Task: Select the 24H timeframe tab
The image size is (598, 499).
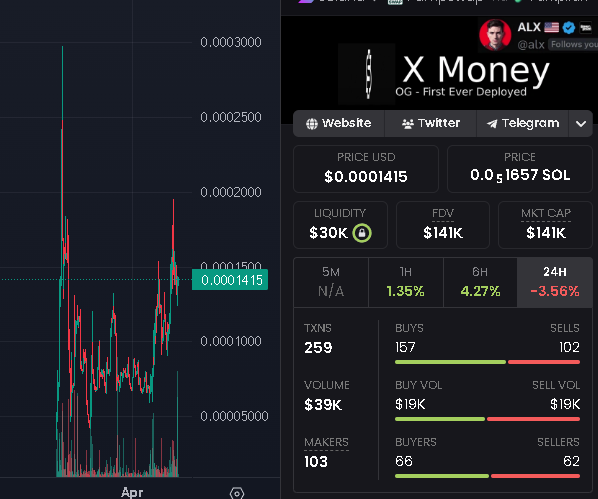Action: click(x=555, y=282)
